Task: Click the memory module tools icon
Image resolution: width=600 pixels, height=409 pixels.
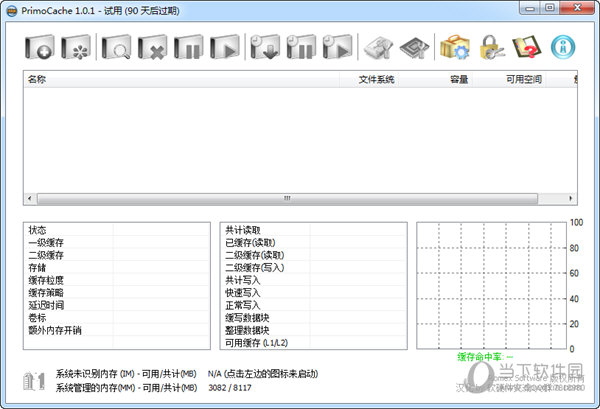Action: coord(378,48)
